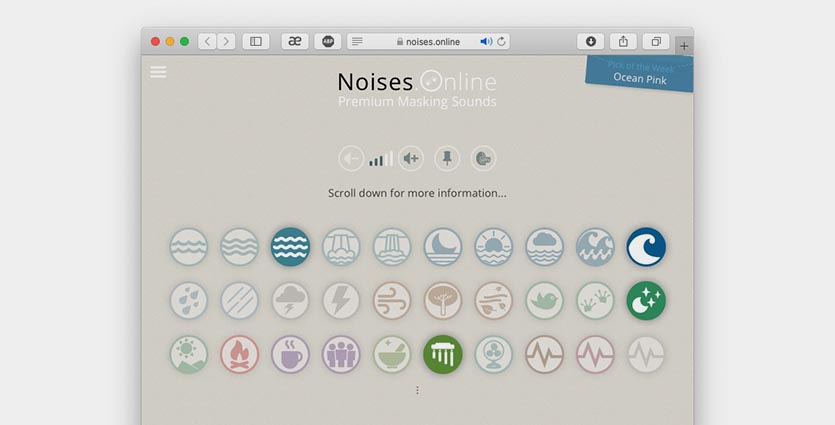Expand more options via the vertical three dots
The width and height of the screenshot is (835, 425).
[418, 390]
